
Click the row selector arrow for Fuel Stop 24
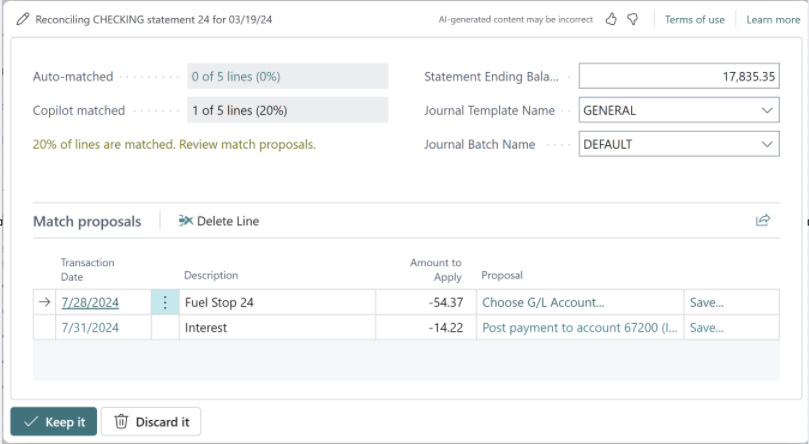tap(46, 302)
